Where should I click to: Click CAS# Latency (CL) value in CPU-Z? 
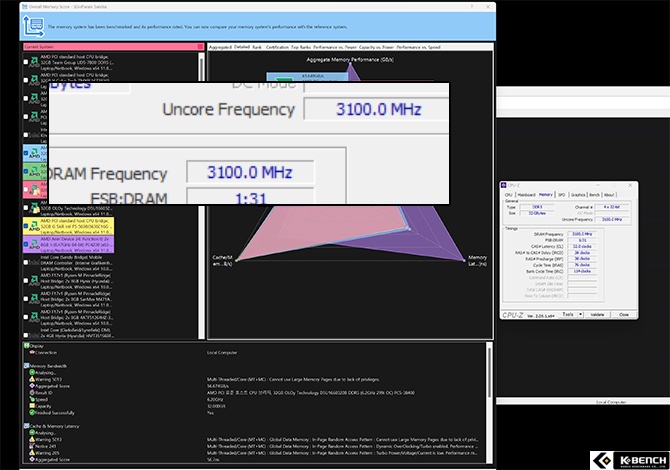pyautogui.click(x=582, y=247)
